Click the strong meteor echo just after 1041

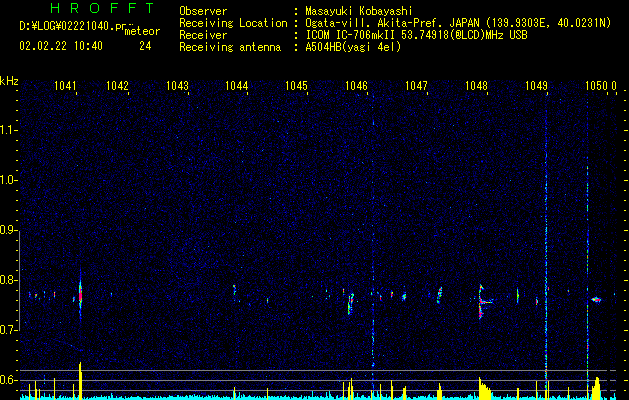pos(80,295)
